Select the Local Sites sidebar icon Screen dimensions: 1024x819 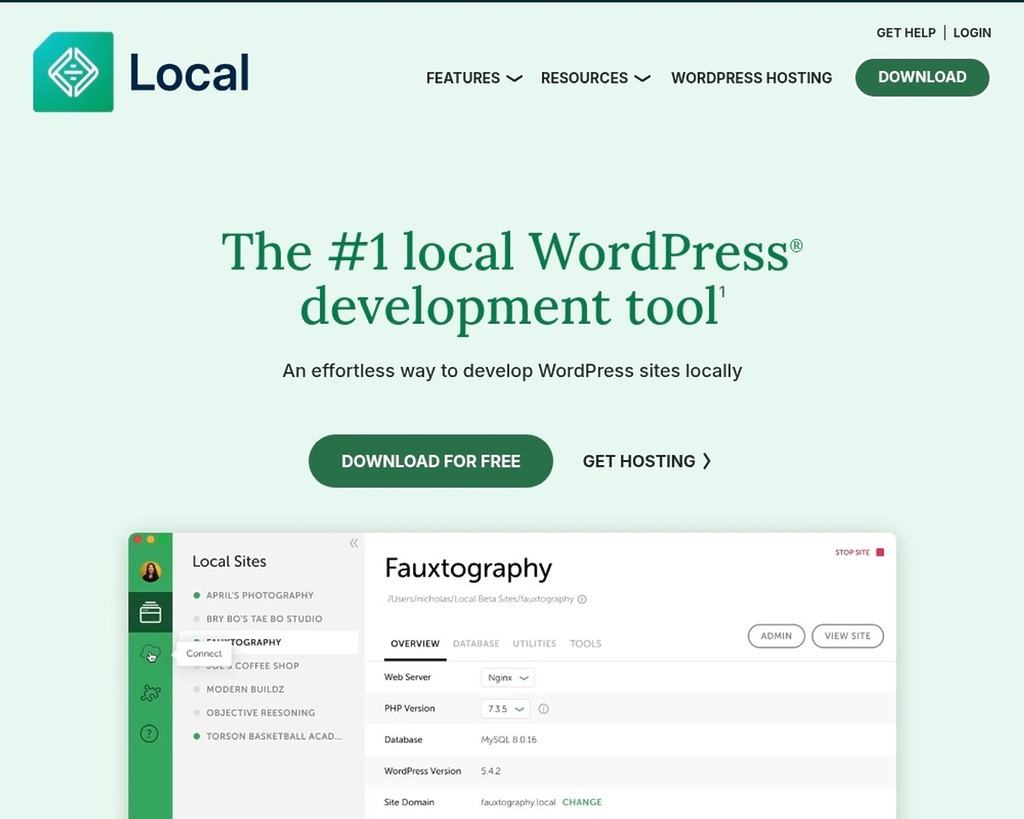150,612
